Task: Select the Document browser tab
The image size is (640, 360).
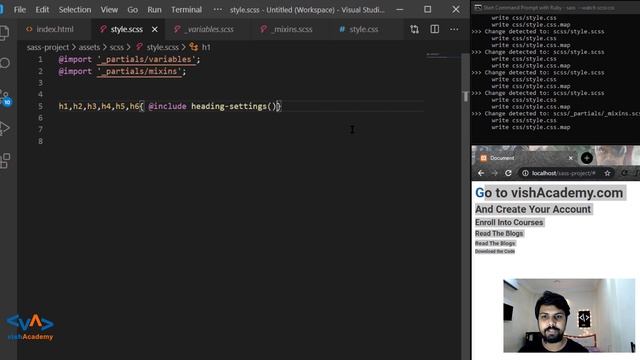Action: (x=527, y=158)
